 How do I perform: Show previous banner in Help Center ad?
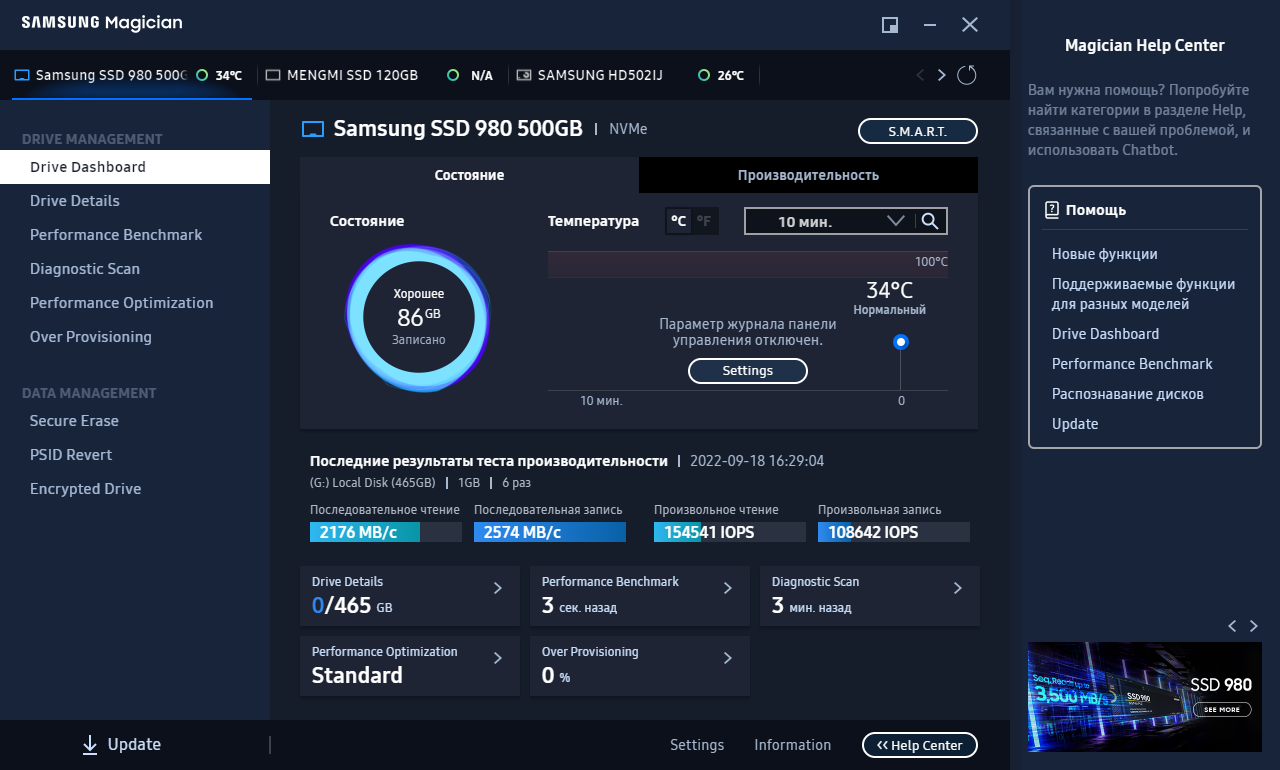pos(1232,626)
